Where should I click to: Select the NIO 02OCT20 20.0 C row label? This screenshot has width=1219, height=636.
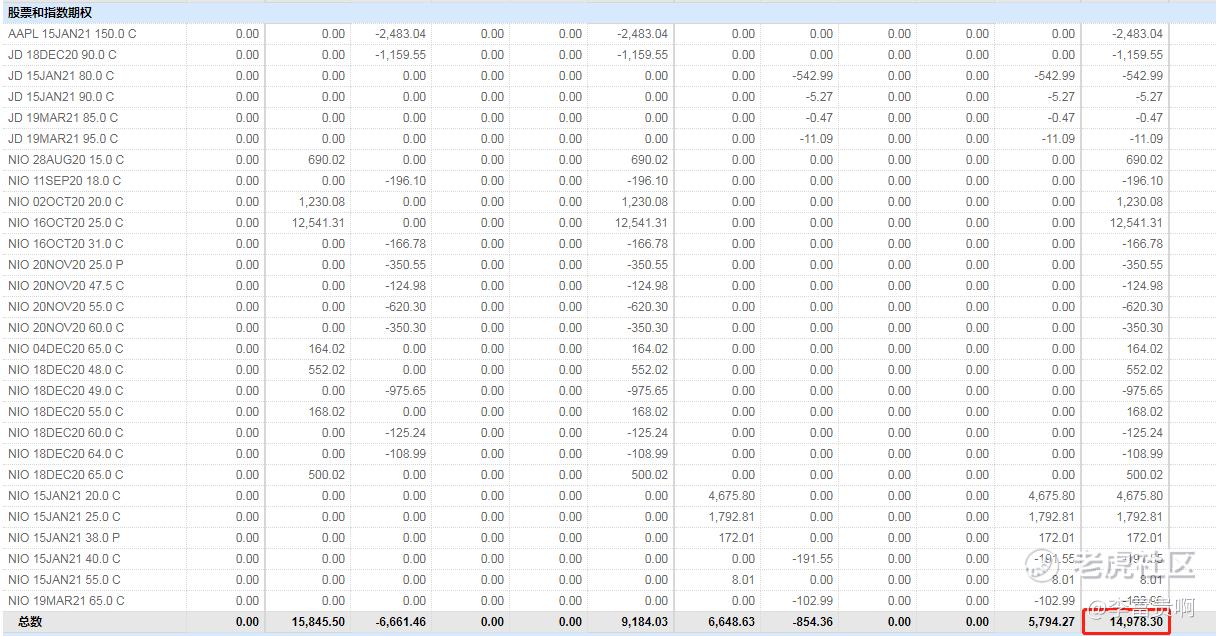(x=66, y=202)
